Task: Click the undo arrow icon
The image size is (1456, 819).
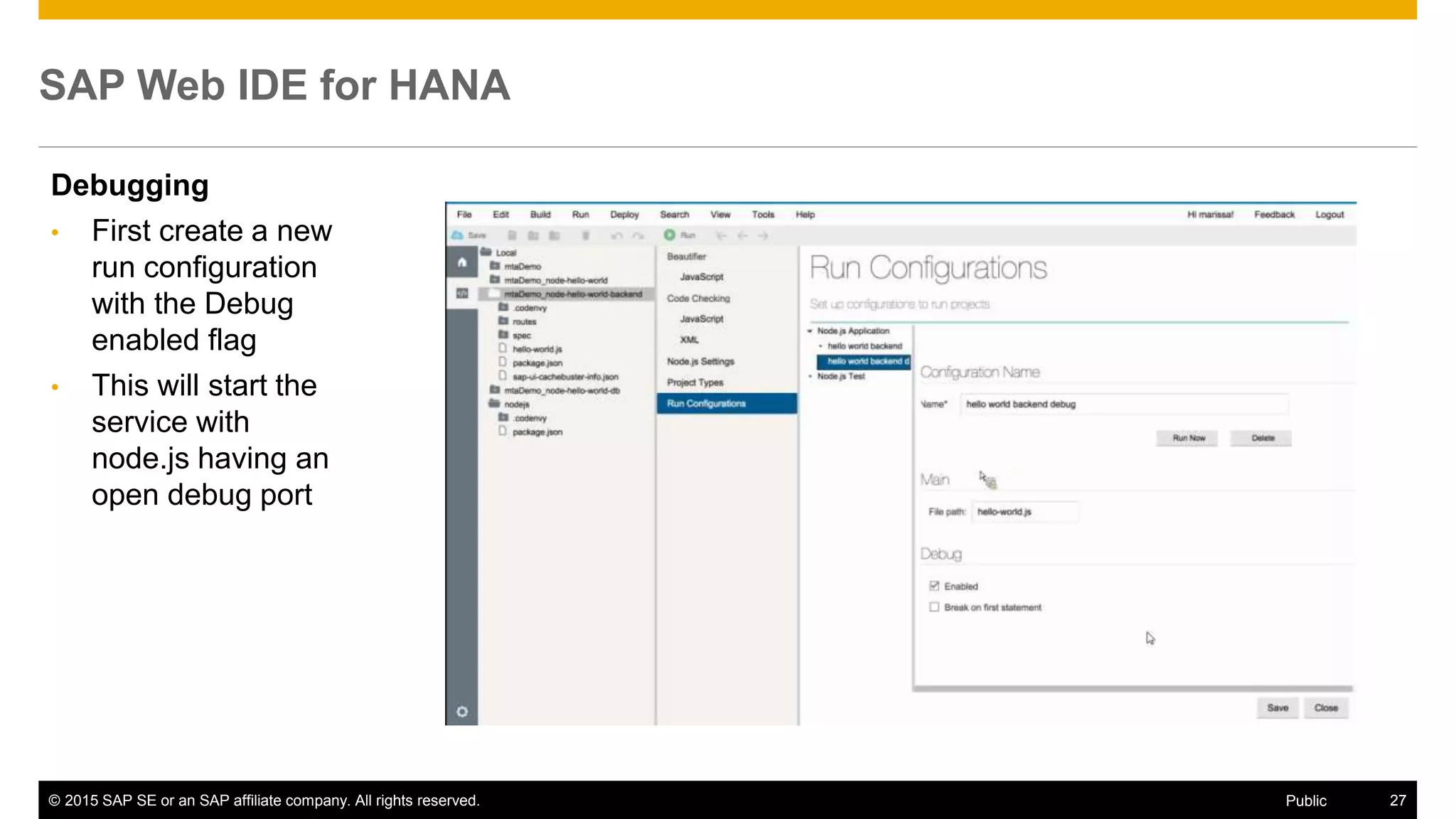Action: point(617,235)
